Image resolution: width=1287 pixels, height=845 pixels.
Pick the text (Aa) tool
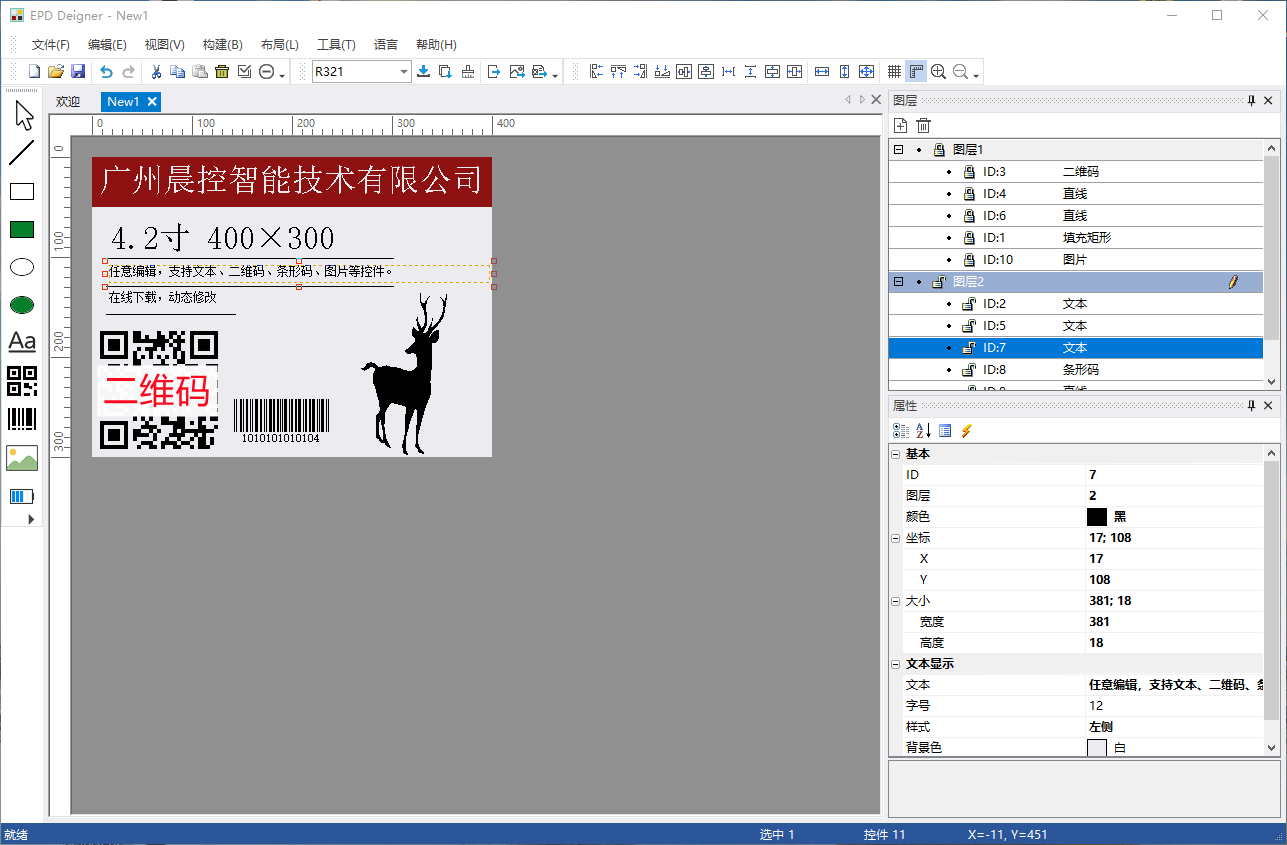[22, 342]
